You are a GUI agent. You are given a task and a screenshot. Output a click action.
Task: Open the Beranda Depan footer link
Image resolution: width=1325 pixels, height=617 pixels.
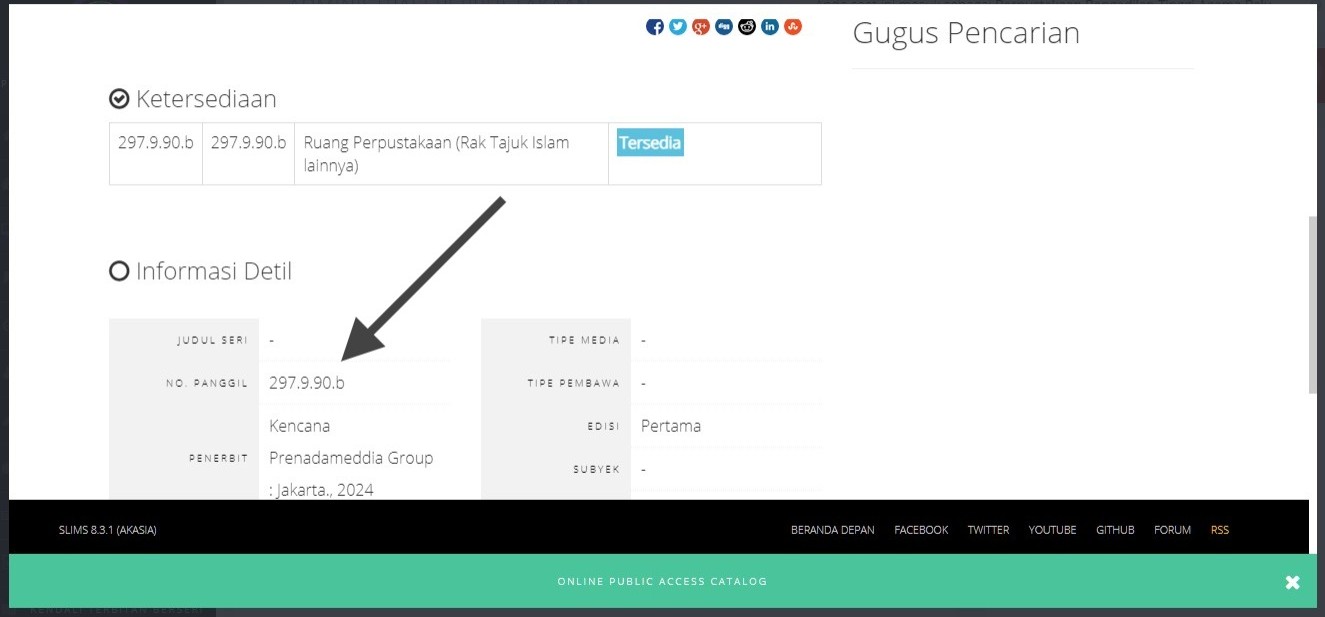pyautogui.click(x=833, y=530)
